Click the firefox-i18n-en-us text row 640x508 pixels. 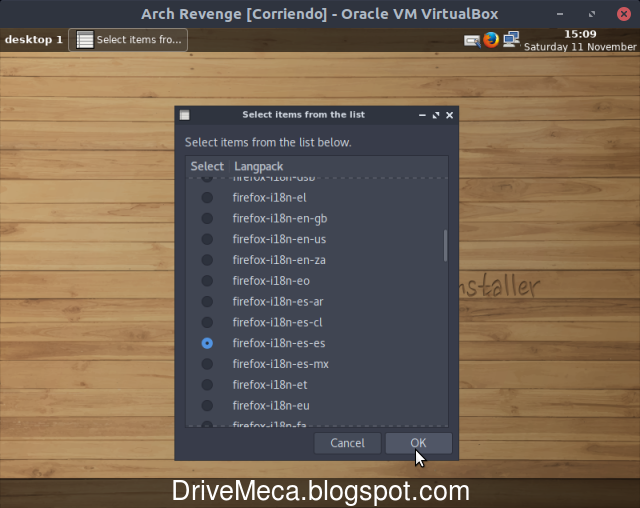point(279,239)
